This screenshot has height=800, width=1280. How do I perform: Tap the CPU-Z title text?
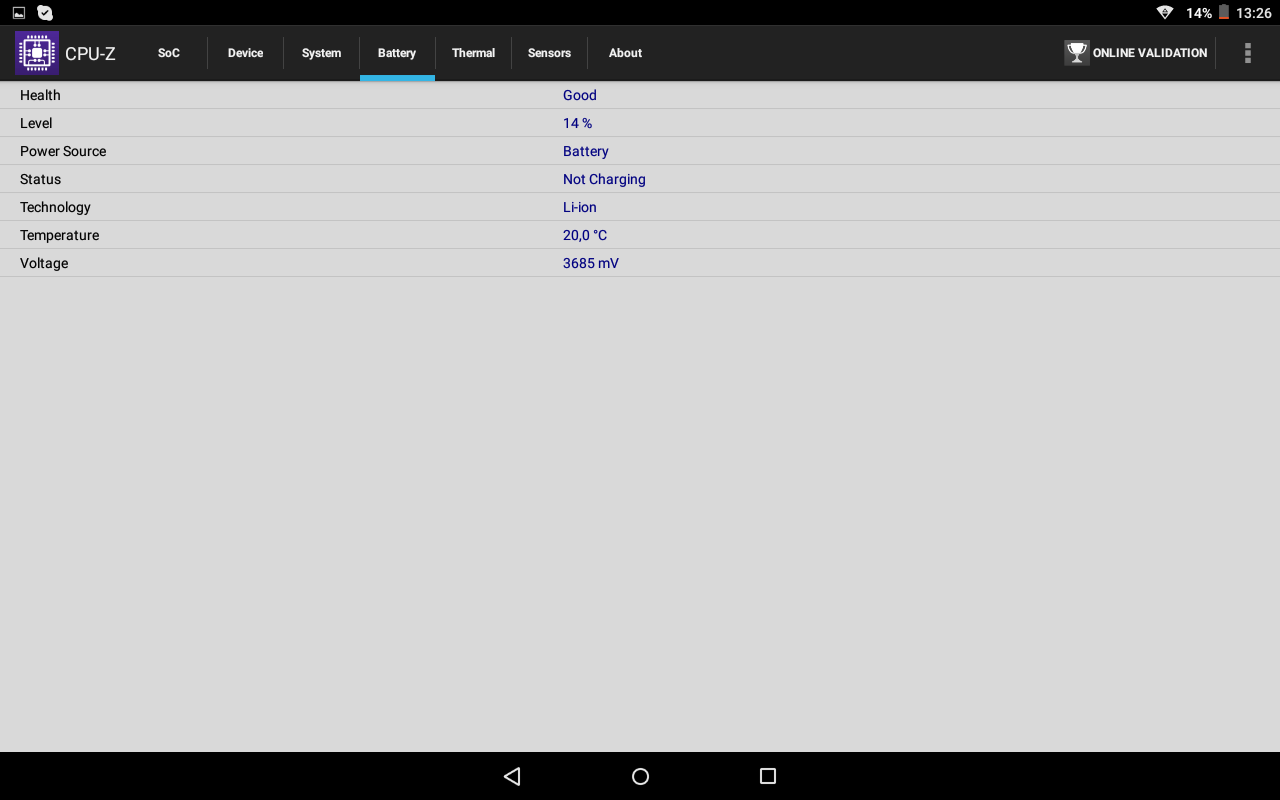pyautogui.click(x=90, y=54)
